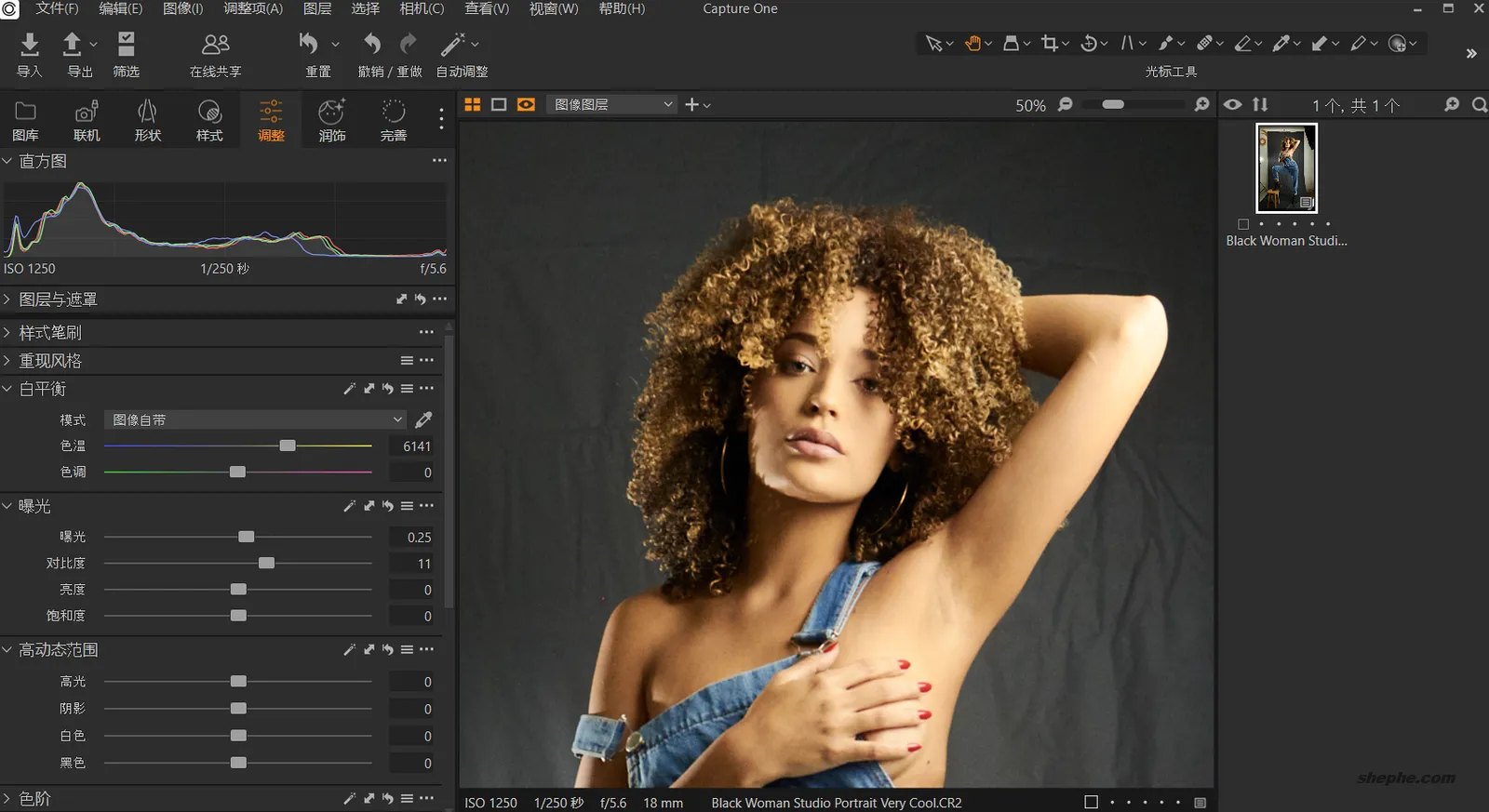The image size is (1489, 812).
Task: Click the 导入 import icon
Action: point(30,44)
